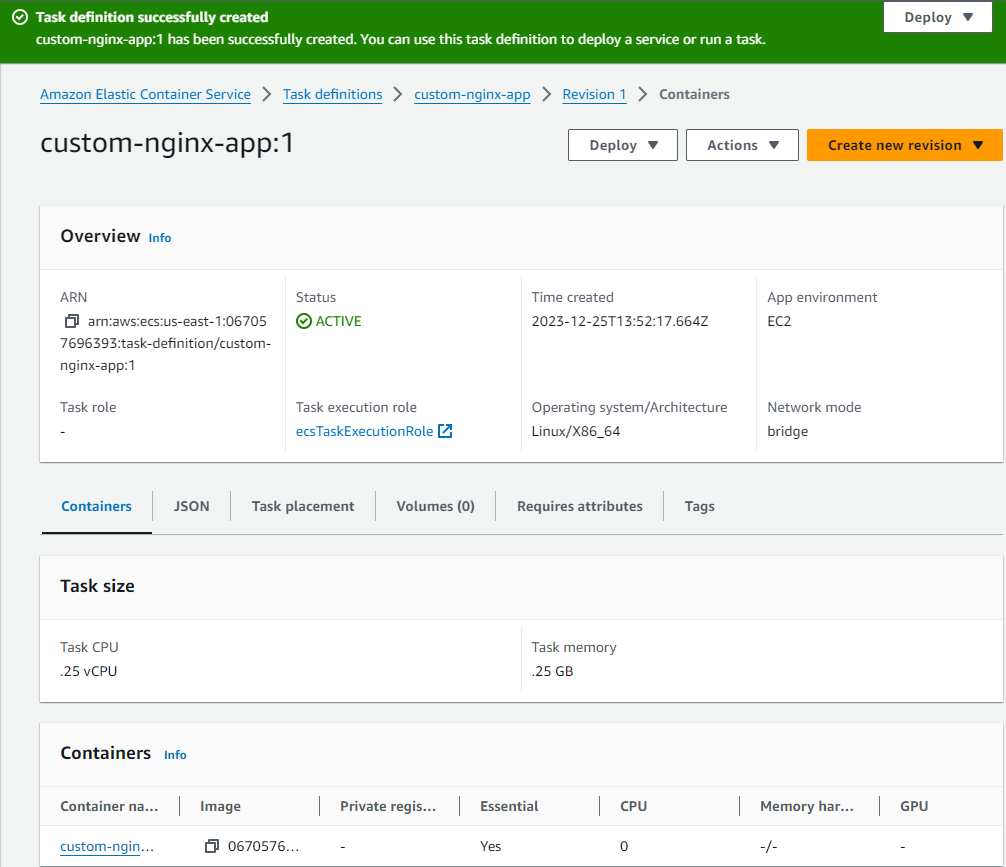View the Requires attributes tab

point(579,506)
